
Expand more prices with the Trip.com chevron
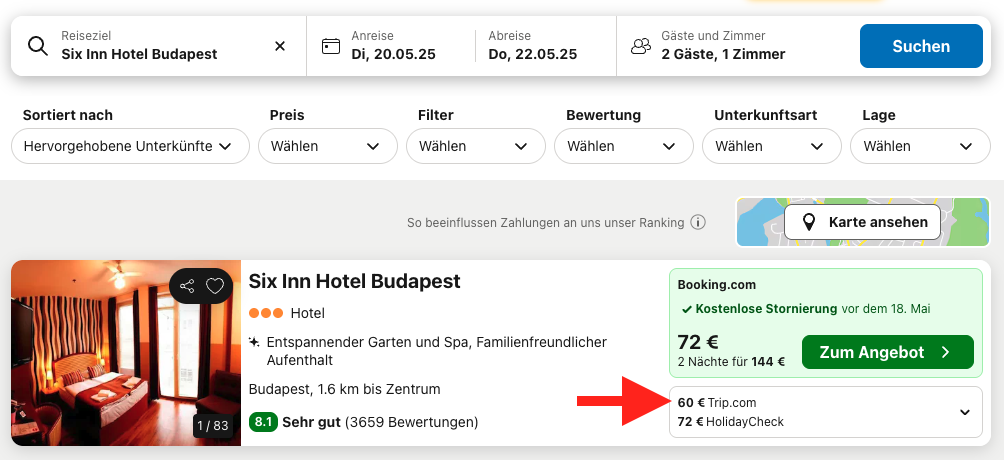coord(965,412)
